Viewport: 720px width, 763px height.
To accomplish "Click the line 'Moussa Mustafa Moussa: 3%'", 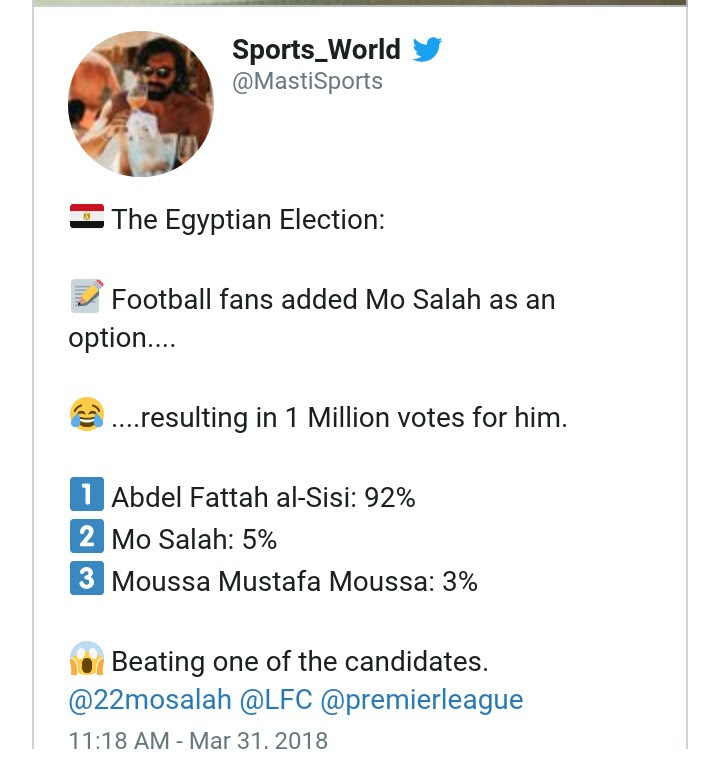I will 294,581.
